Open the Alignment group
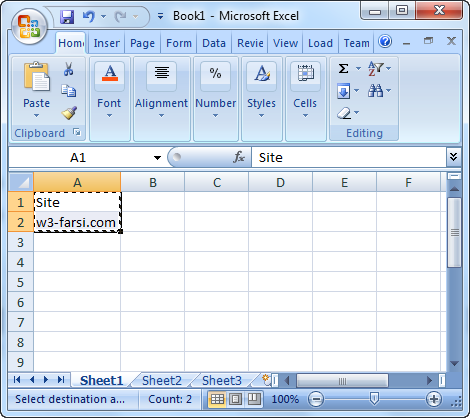470x418 pixels. pyautogui.click(x=161, y=99)
